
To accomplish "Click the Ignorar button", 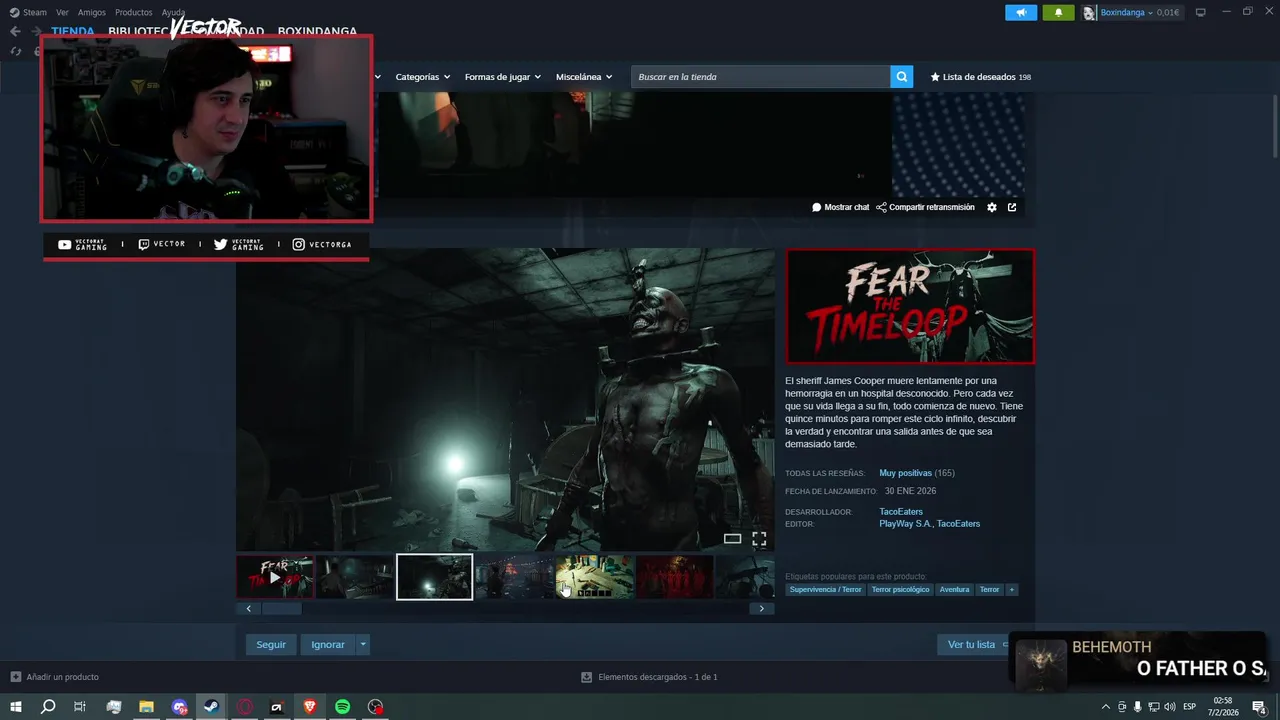I will [328, 645].
